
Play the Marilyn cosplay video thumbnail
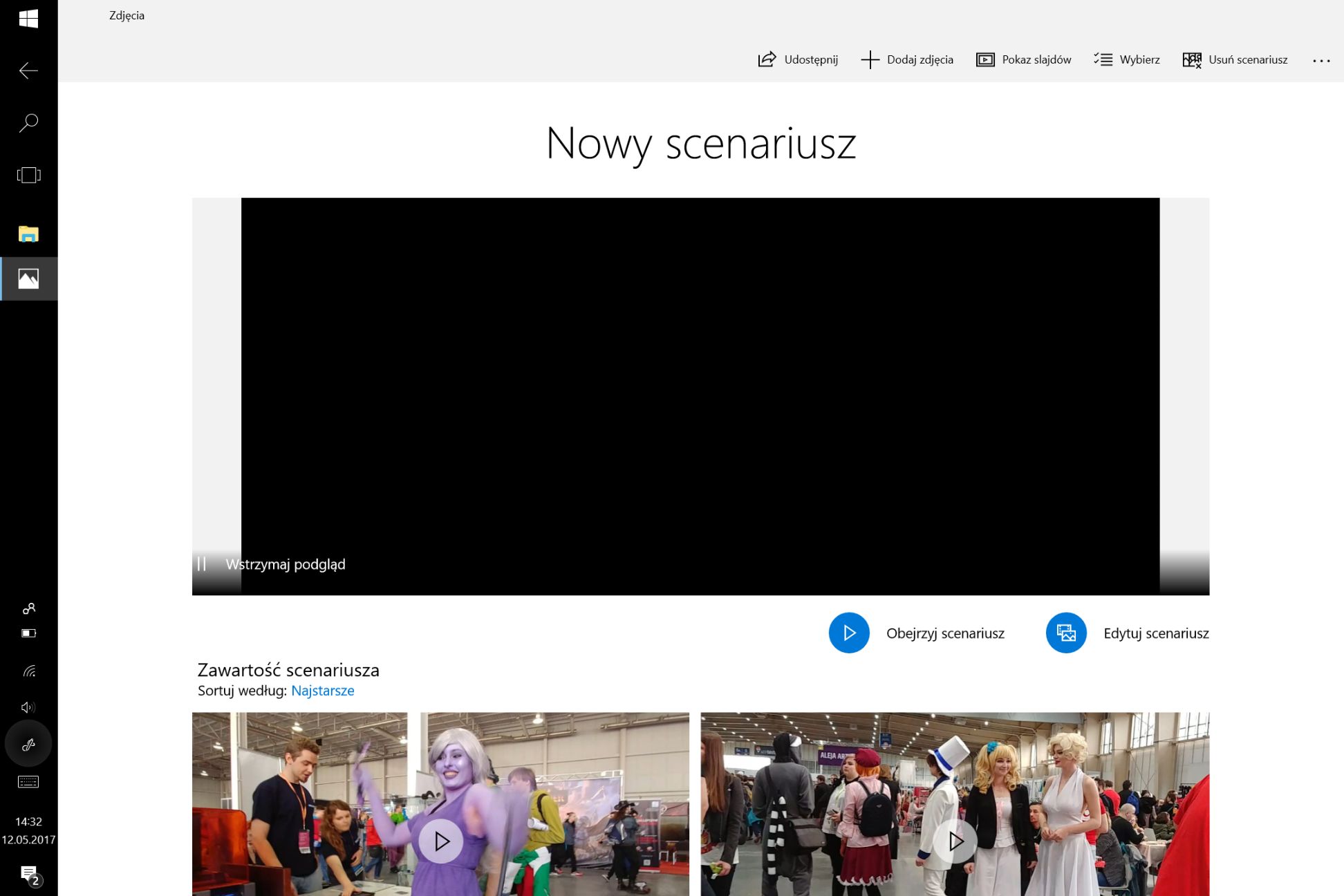[955, 841]
